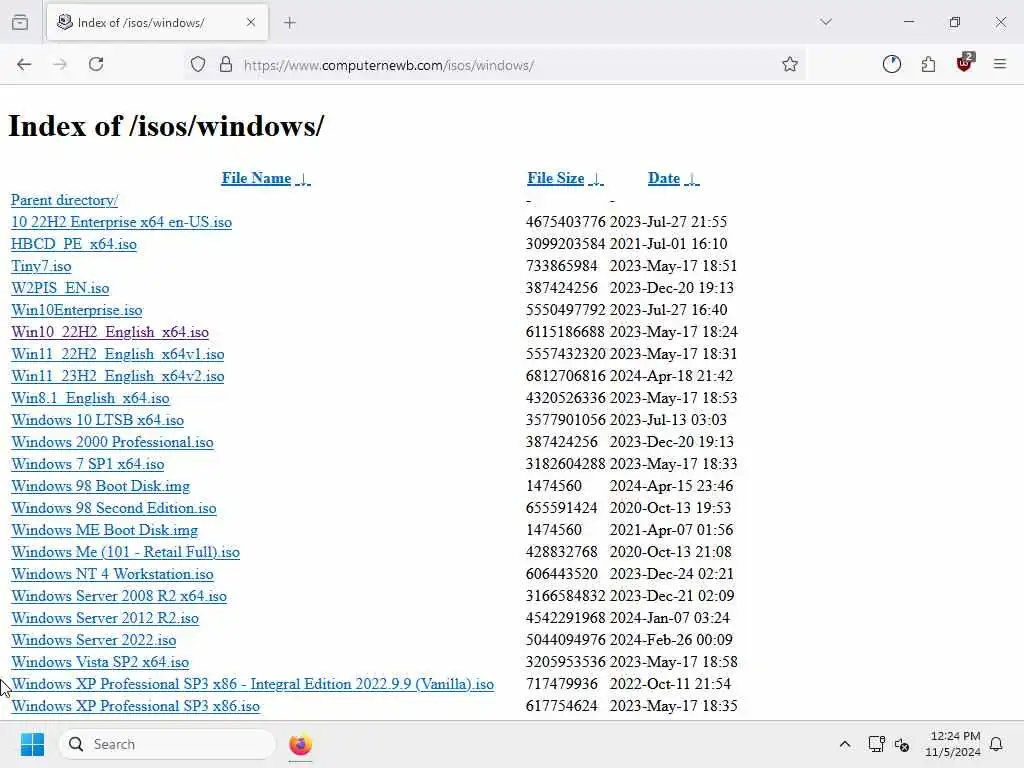The image size is (1024, 768).
Task: Click the forward navigation arrow
Action: click(60, 64)
